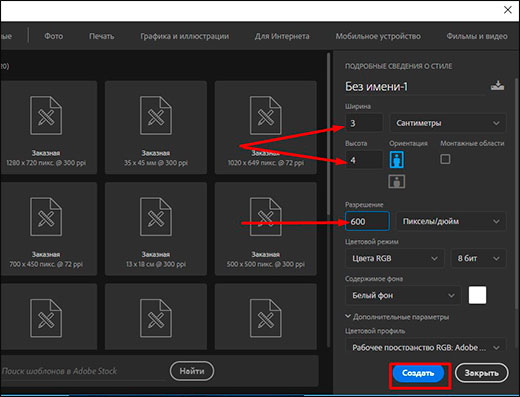The width and height of the screenshot is (520, 397).
Task: Open the Пикселы/дюйм resolution units dropdown
Action: click(451, 221)
